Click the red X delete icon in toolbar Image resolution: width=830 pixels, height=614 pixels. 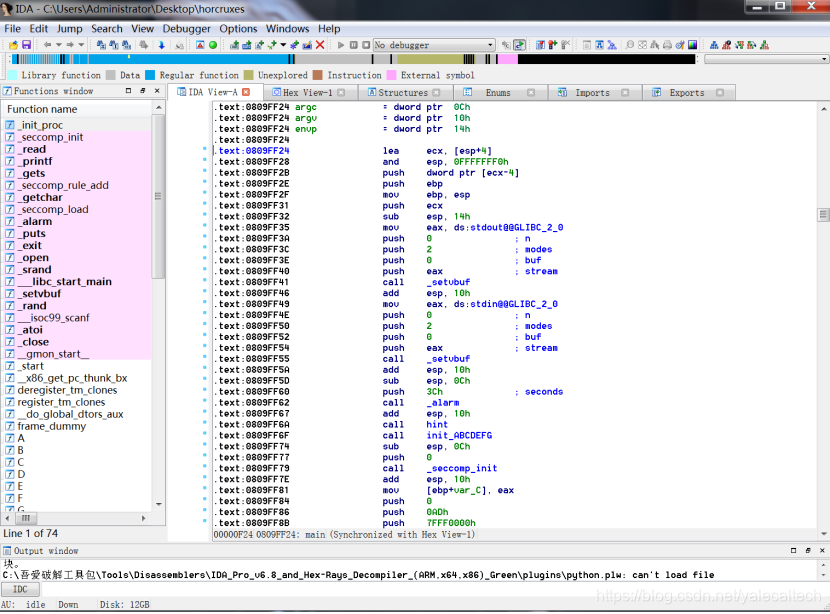pos(320,45)
